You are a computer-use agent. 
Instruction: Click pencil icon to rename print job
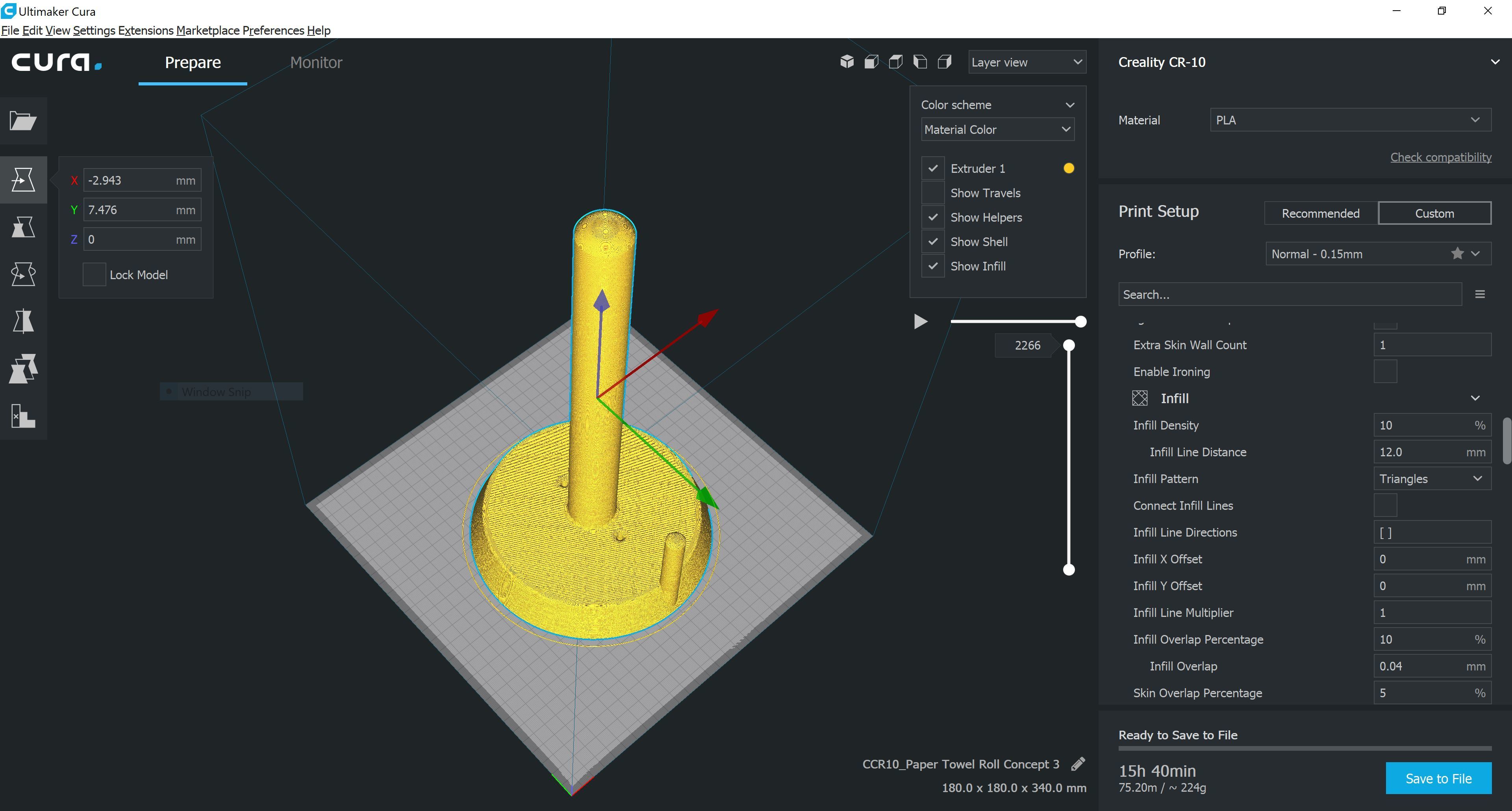click(x=1078, y=763)
